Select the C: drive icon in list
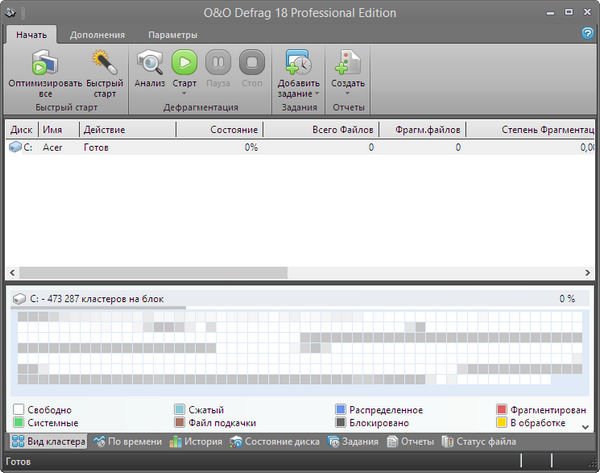The image size is (600, 473). coord(16,147)
